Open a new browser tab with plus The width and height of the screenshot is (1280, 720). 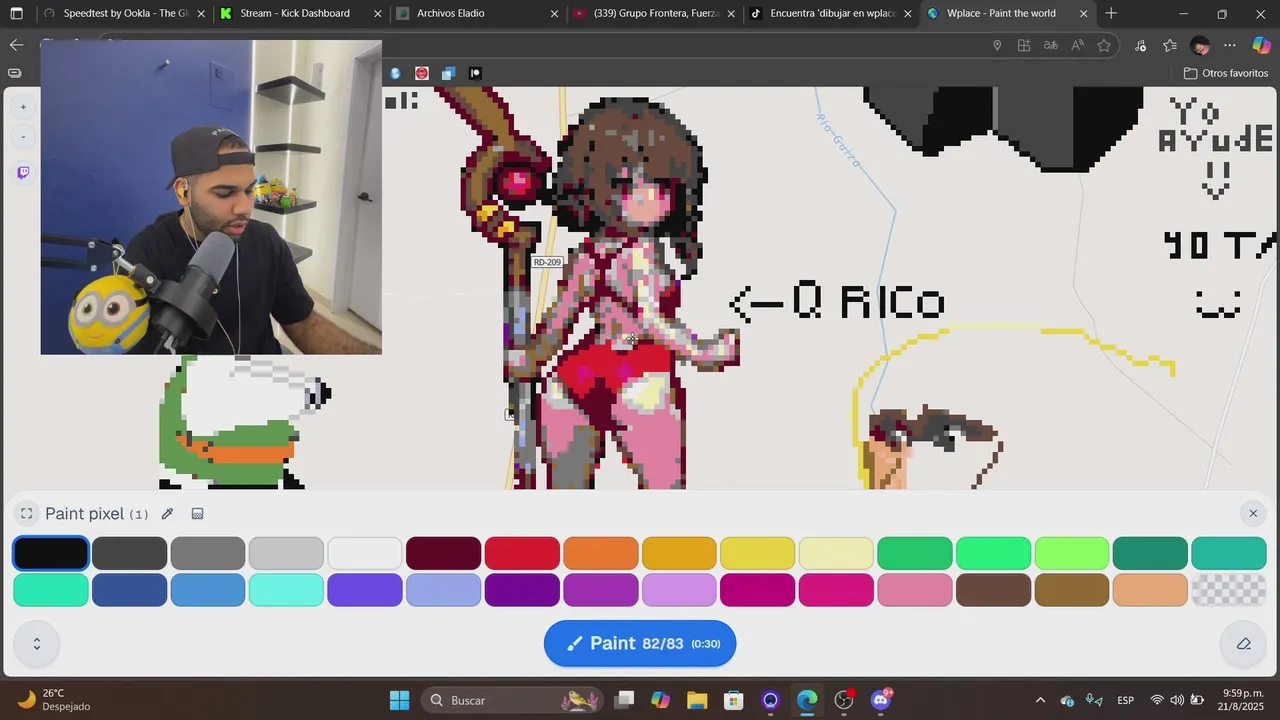point(1111,14)
